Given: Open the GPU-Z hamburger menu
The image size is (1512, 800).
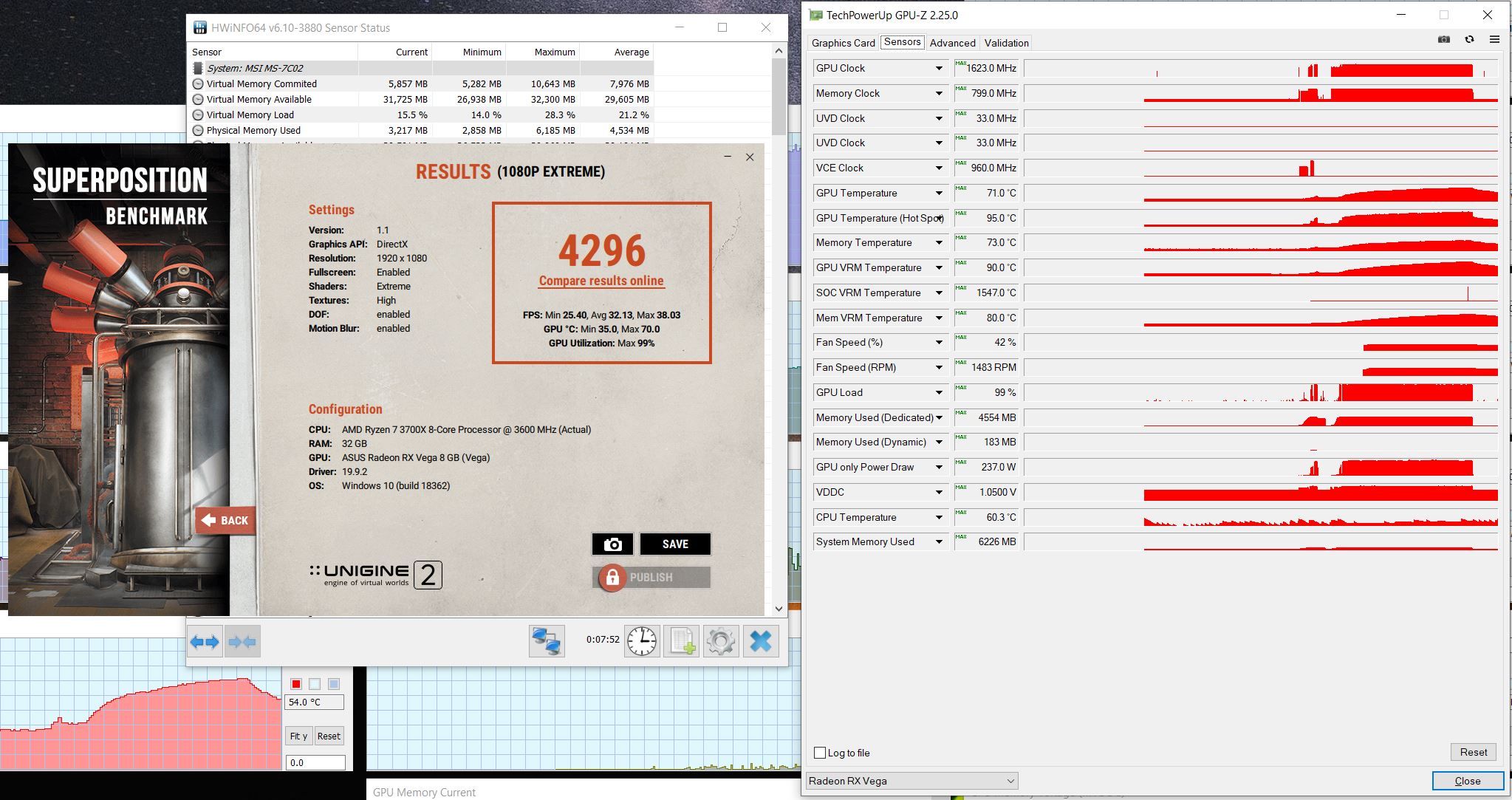Looking at the screenshot, I should pos(1494,40).
